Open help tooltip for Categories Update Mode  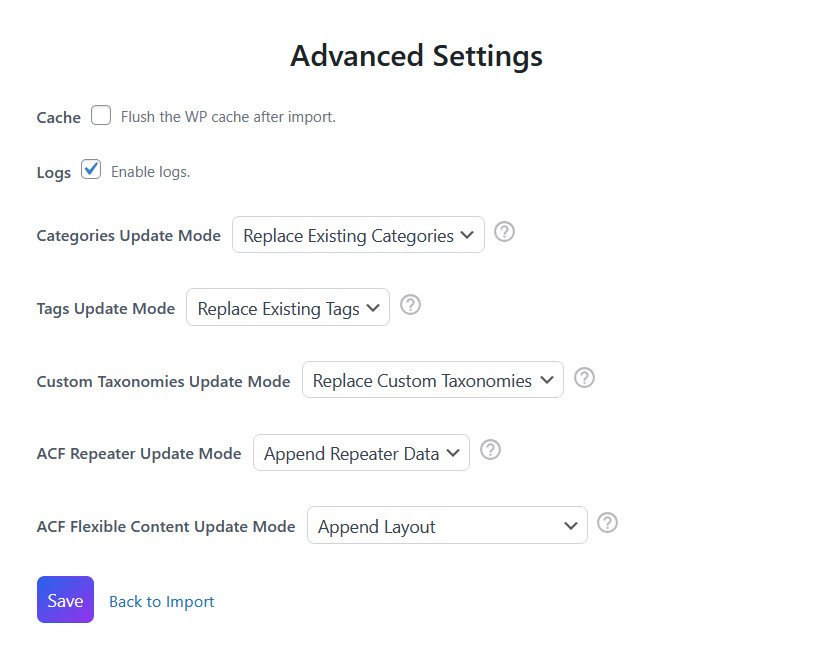[505, 232]
